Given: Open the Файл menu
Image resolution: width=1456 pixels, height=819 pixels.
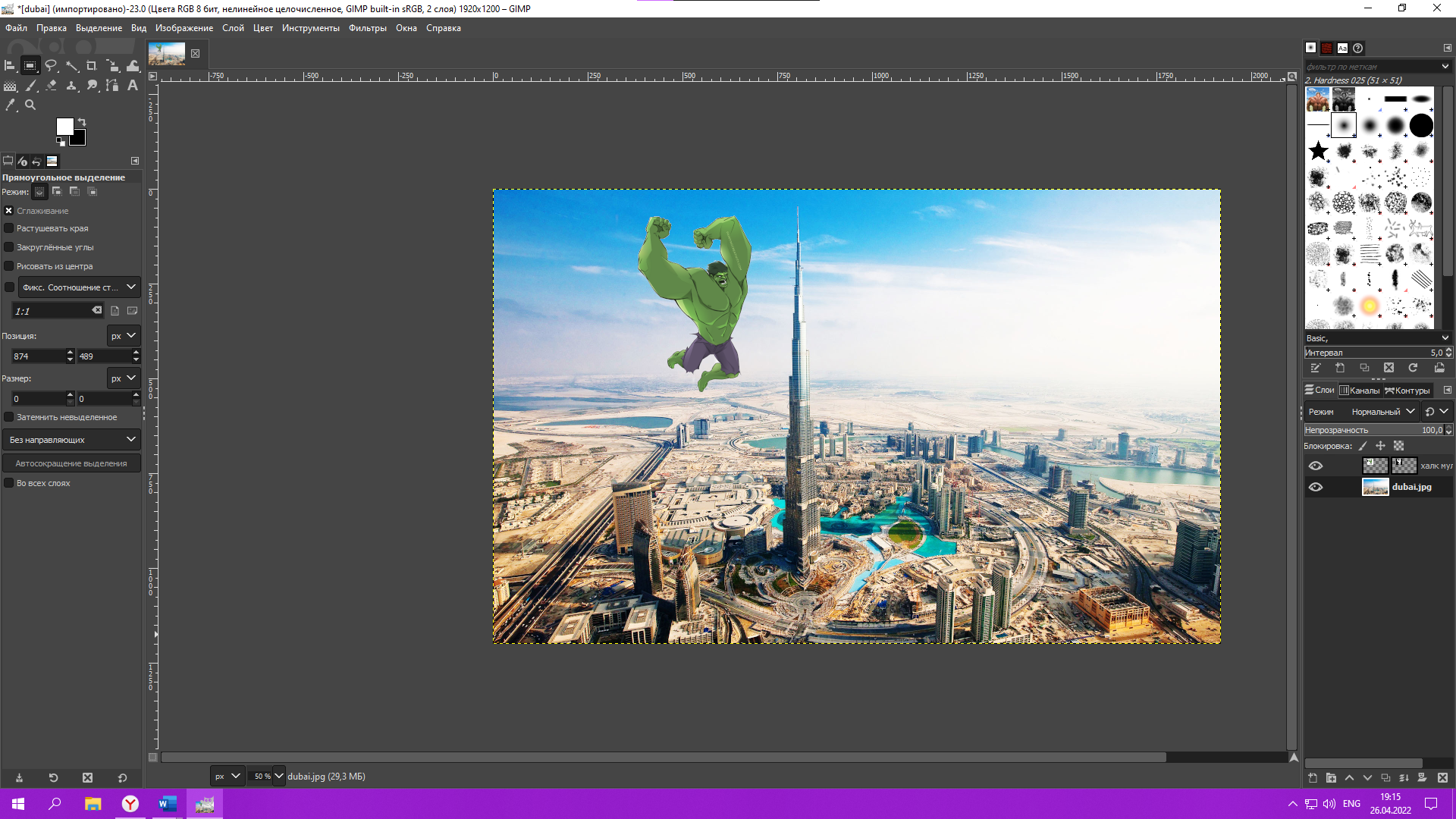Looking at the screenshot, I should click(x=16, y=28).
